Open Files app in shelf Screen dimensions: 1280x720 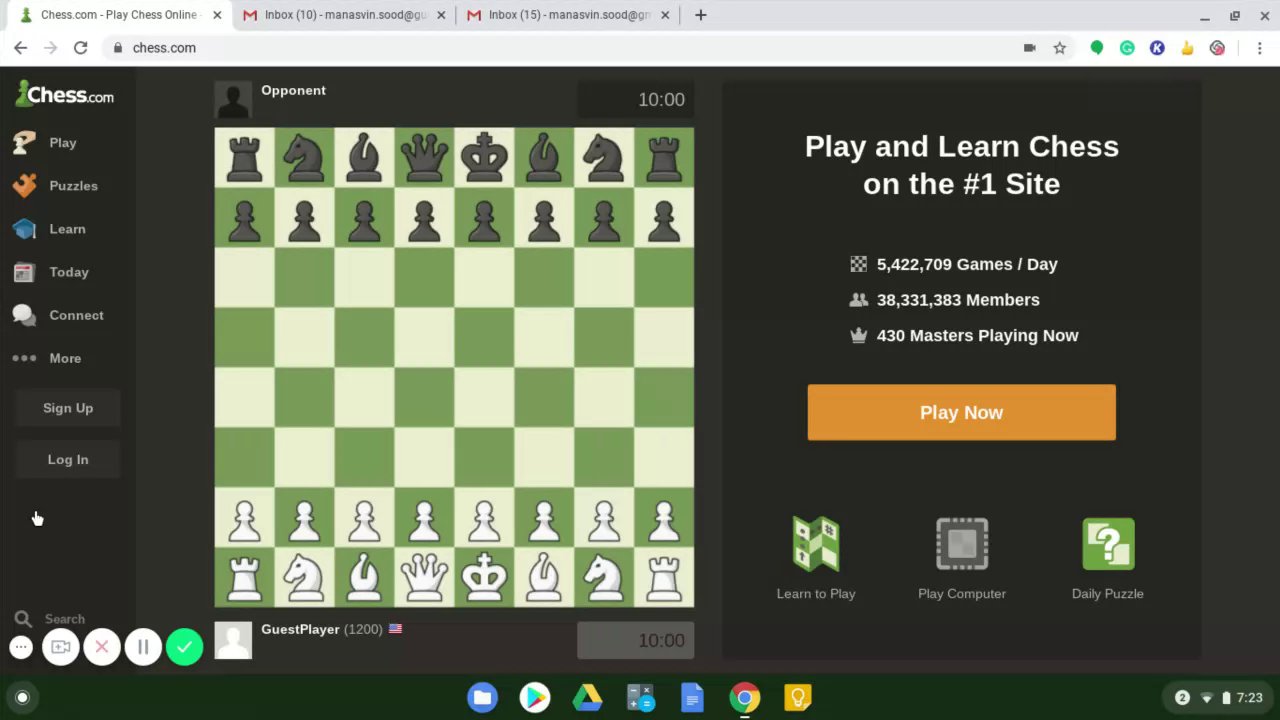(x=482, y=697)
